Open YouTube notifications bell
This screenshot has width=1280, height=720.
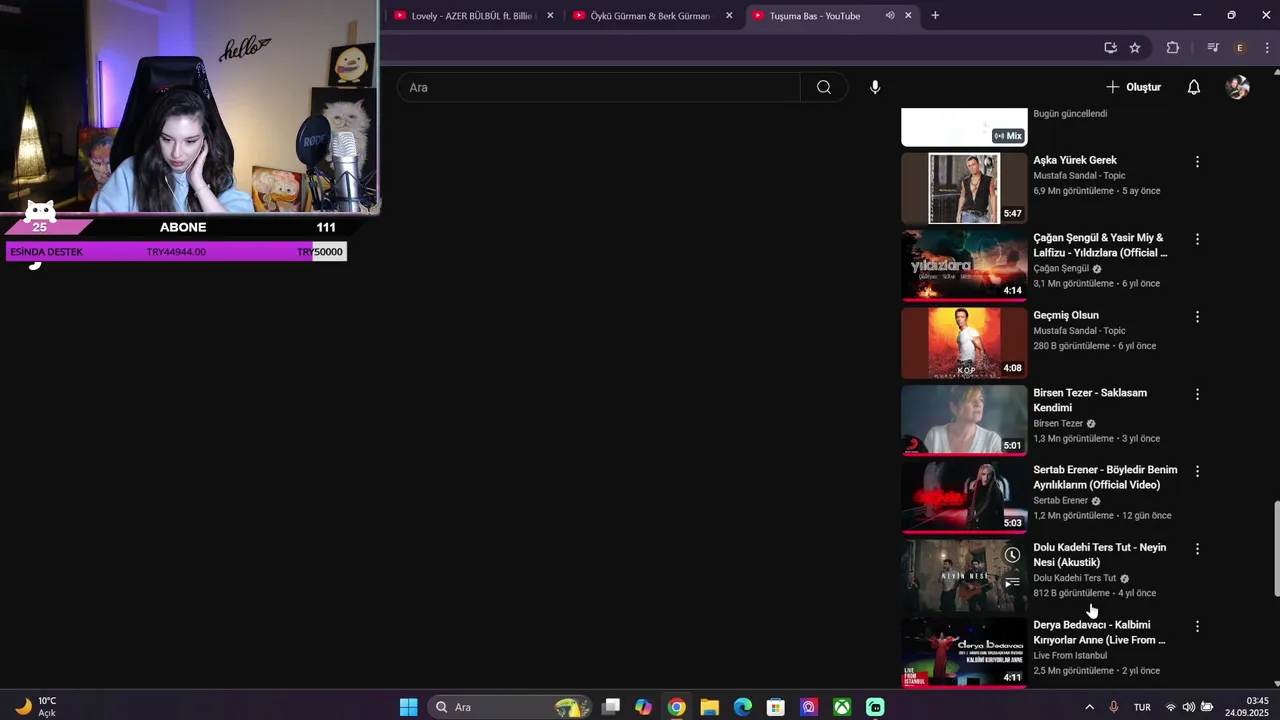(1193, 87)
